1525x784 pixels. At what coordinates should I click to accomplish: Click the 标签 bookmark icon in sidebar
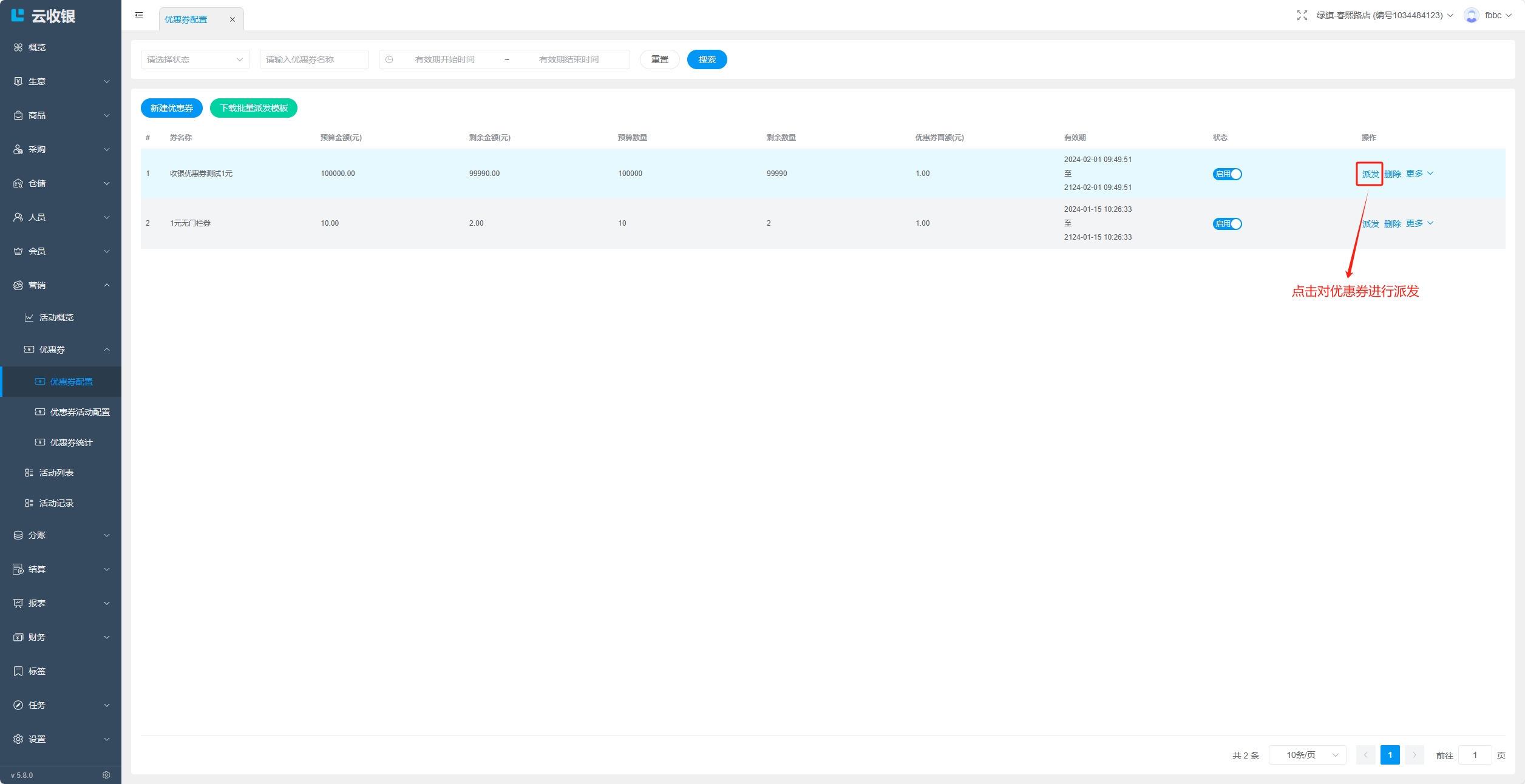point(18,671)
